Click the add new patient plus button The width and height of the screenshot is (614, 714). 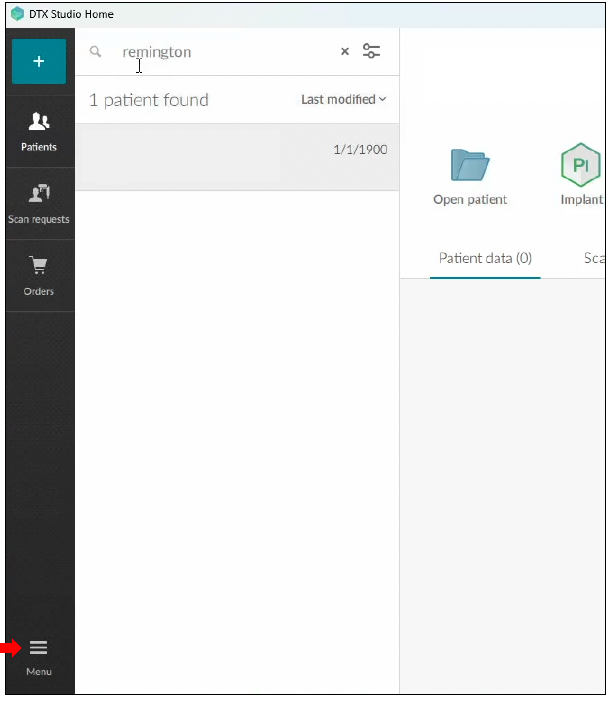[39, 61]
